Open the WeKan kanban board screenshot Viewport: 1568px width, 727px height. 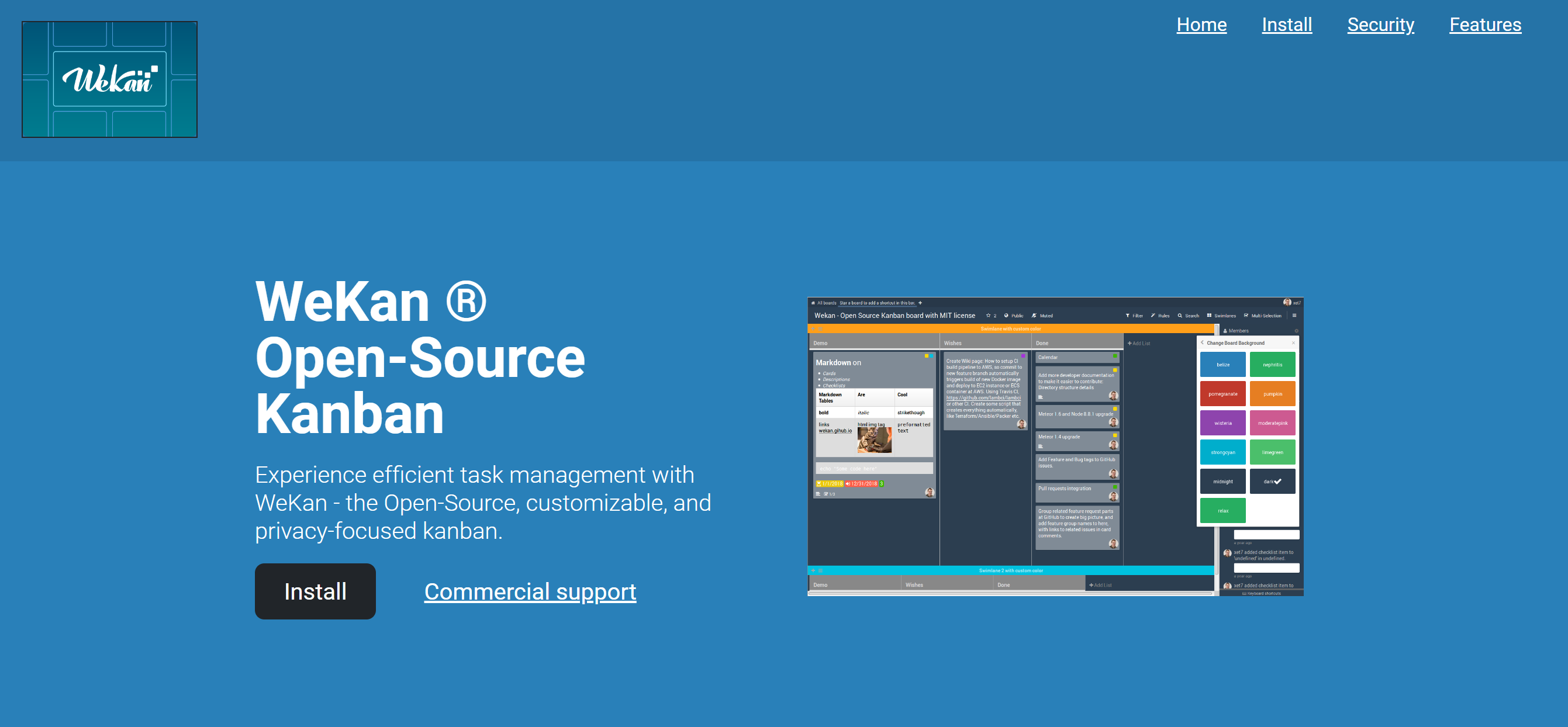tap(1055, 446)
